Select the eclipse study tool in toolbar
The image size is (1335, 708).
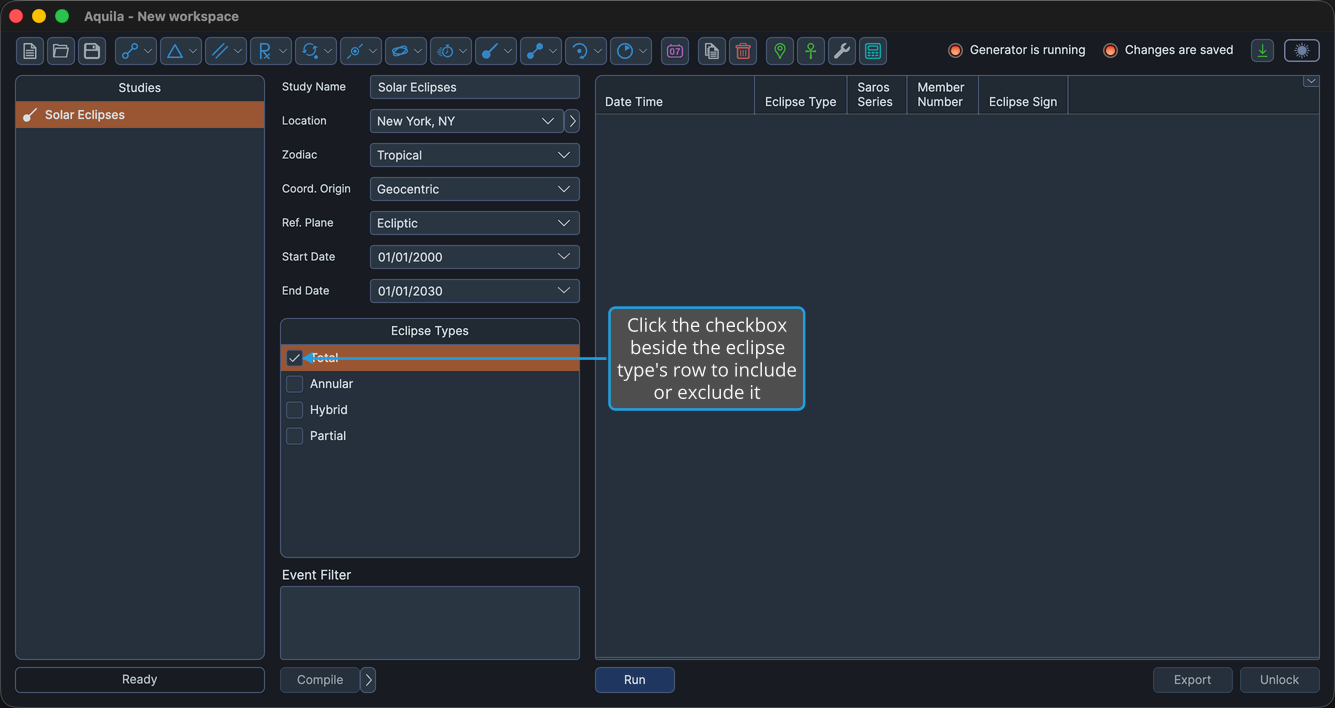click(489, 51)
